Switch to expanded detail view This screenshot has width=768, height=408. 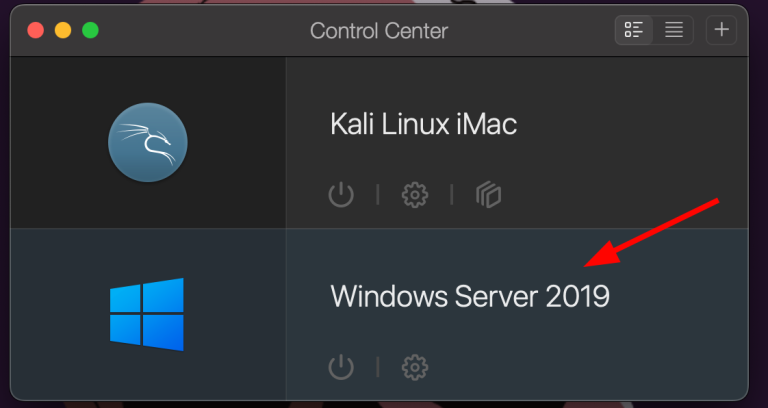pos(634,30)
